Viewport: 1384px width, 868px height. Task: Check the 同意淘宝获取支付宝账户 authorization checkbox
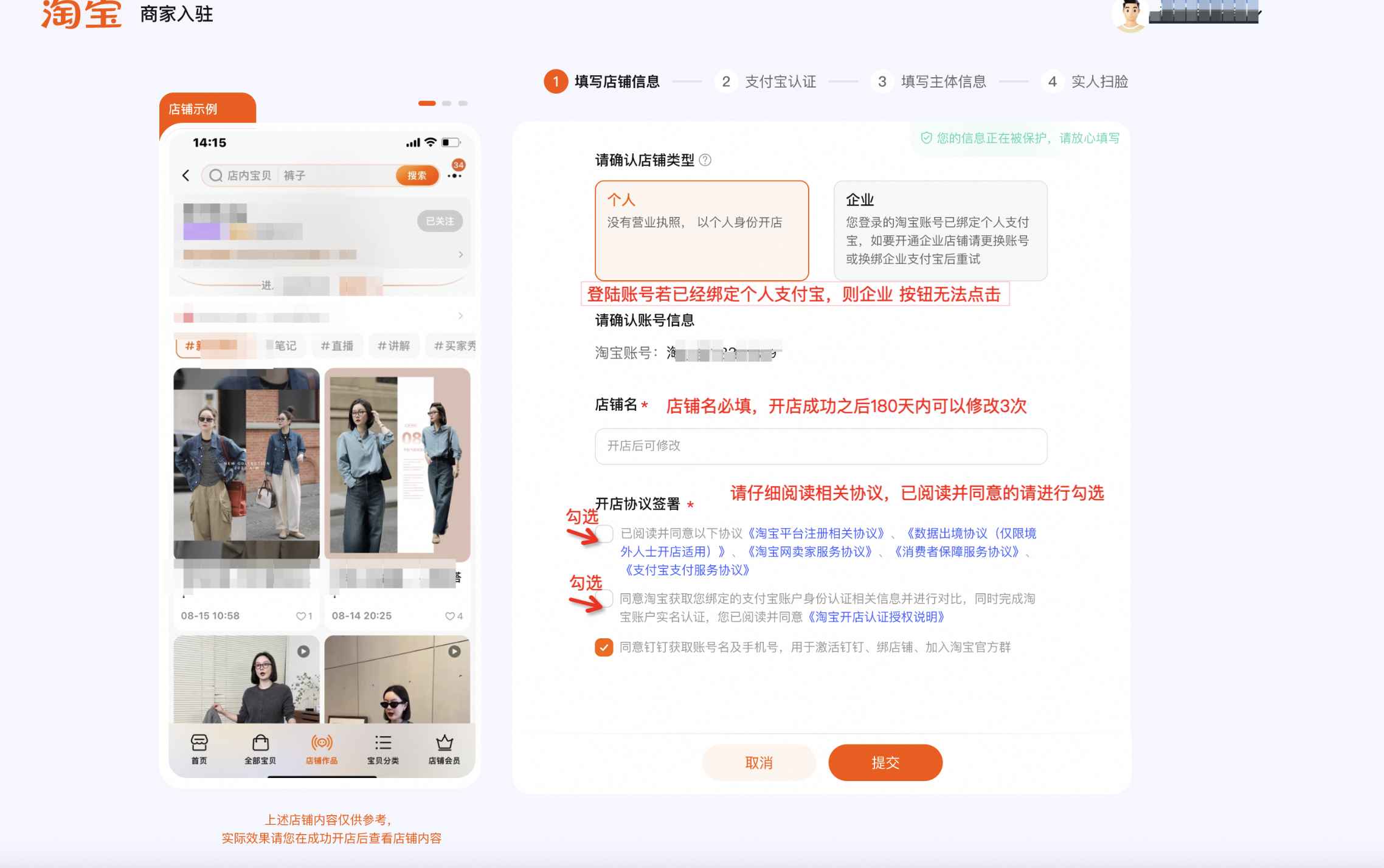pos(605,599)
